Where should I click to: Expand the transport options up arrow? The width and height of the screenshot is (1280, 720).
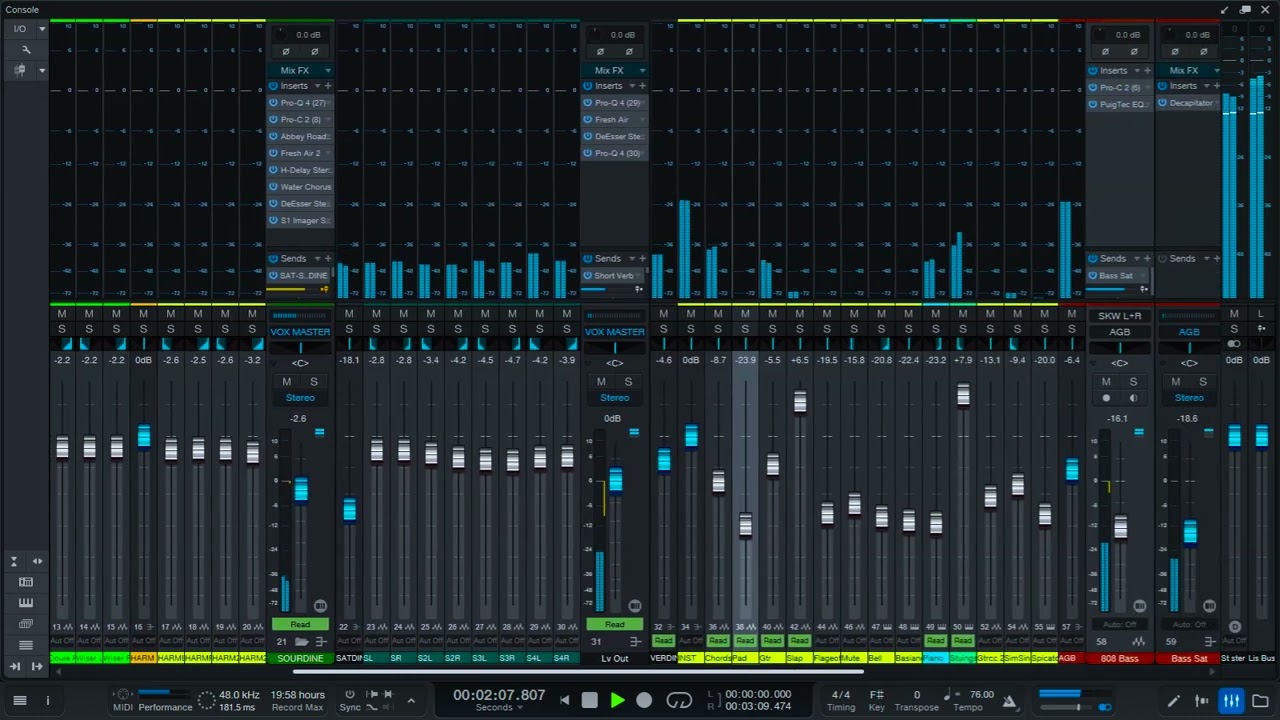(411, 701)
